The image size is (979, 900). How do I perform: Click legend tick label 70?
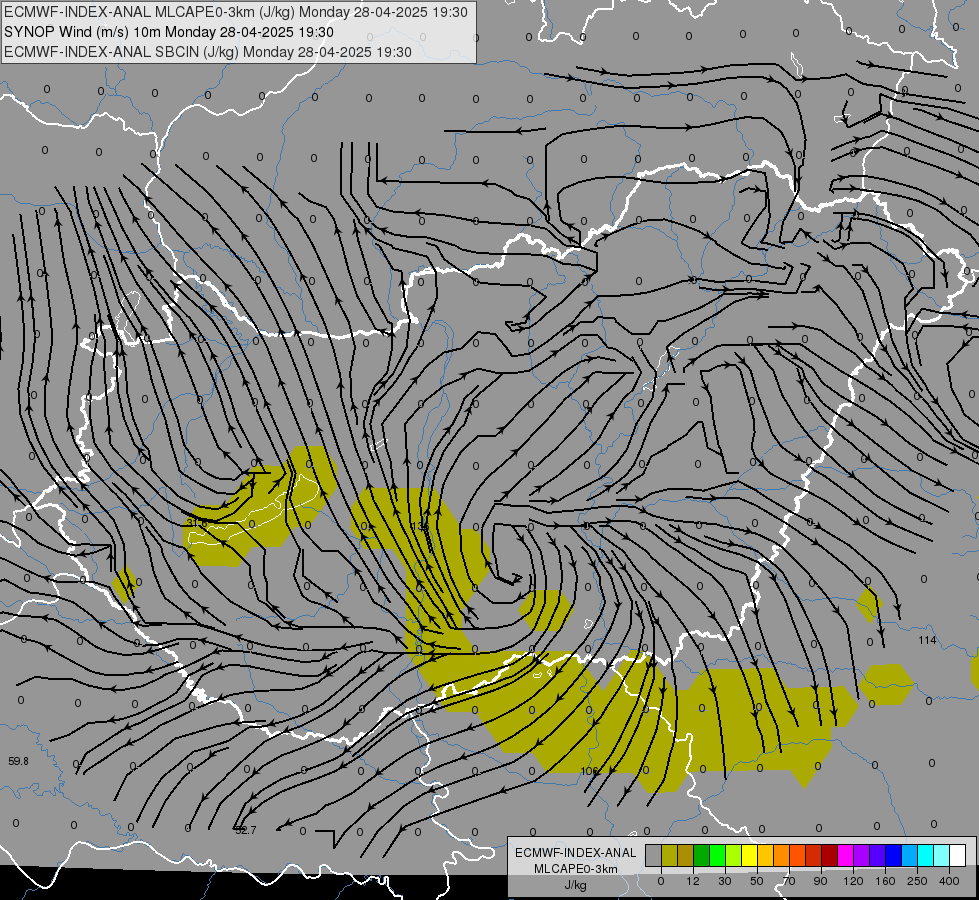coord(789,881)
